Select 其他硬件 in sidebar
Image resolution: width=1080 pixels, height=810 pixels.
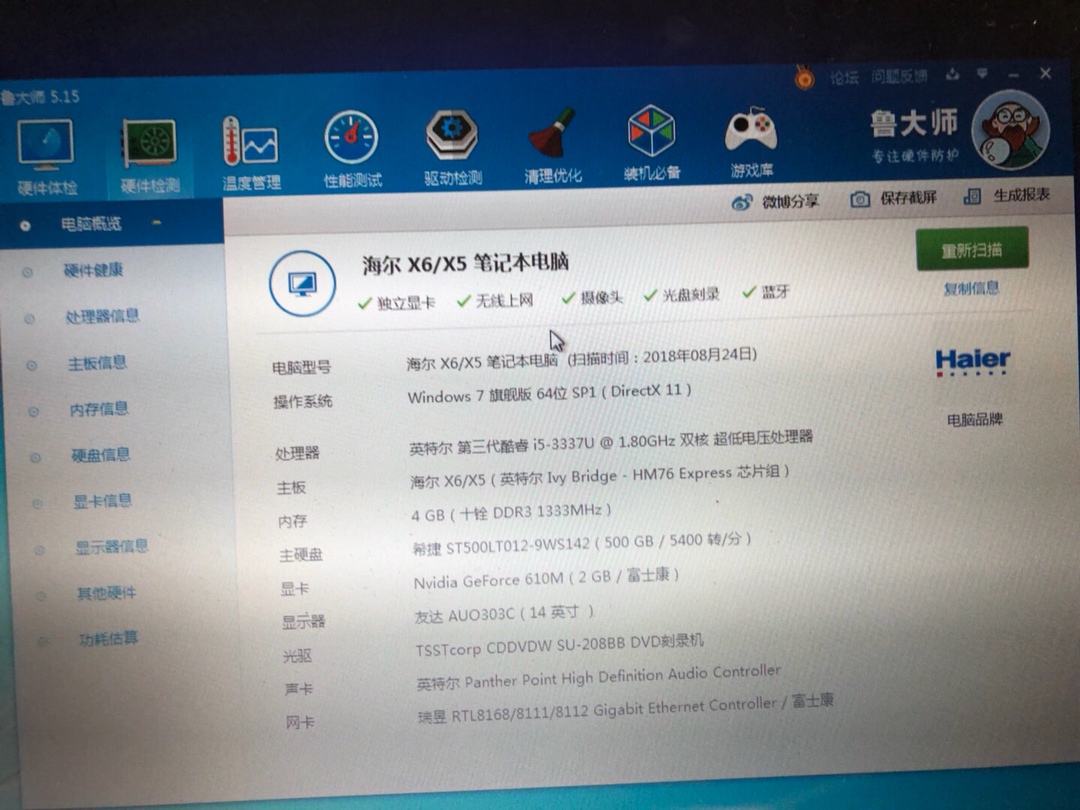(x=106, y=593)
